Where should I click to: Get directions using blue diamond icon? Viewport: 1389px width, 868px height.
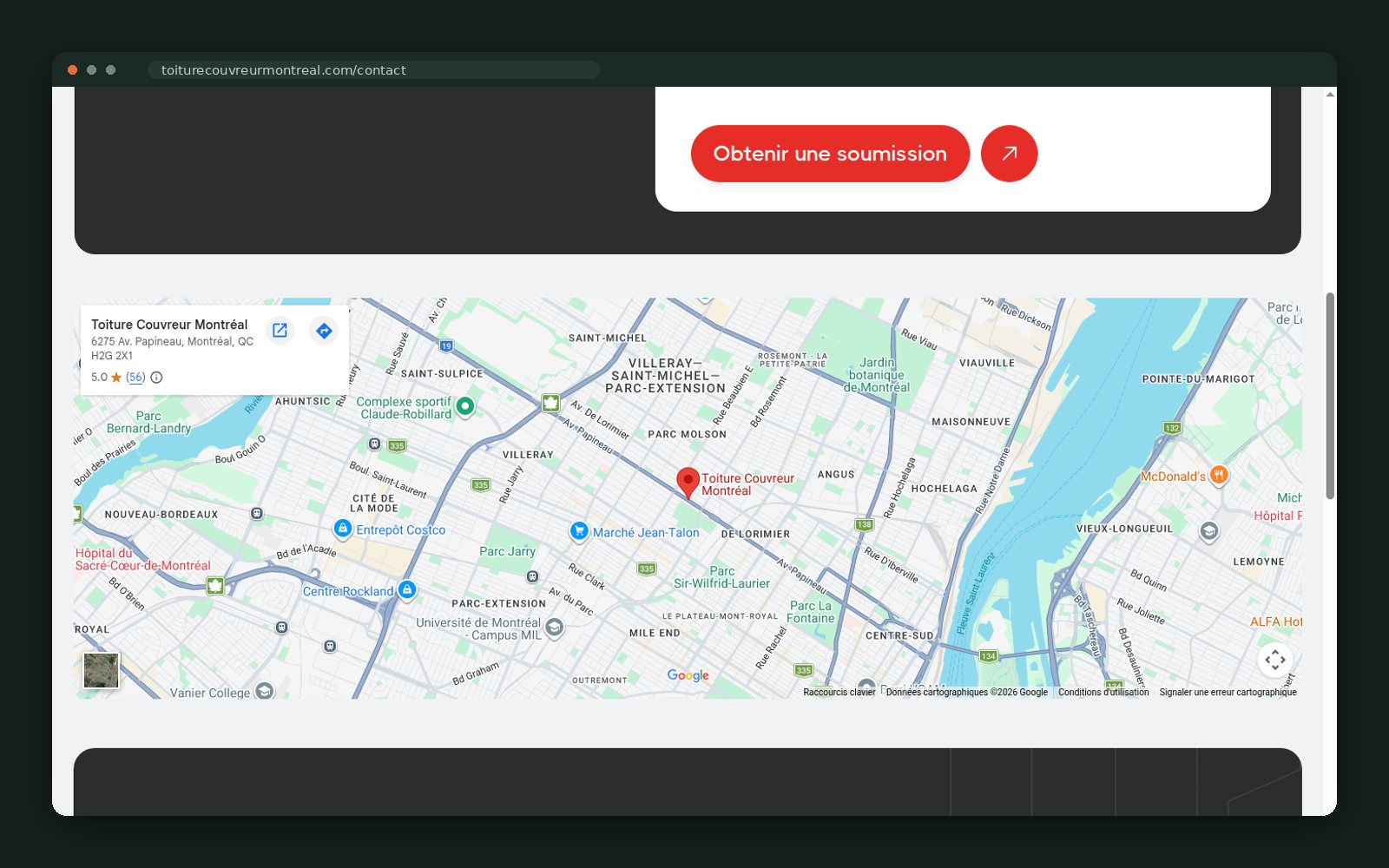pos(324,331)
